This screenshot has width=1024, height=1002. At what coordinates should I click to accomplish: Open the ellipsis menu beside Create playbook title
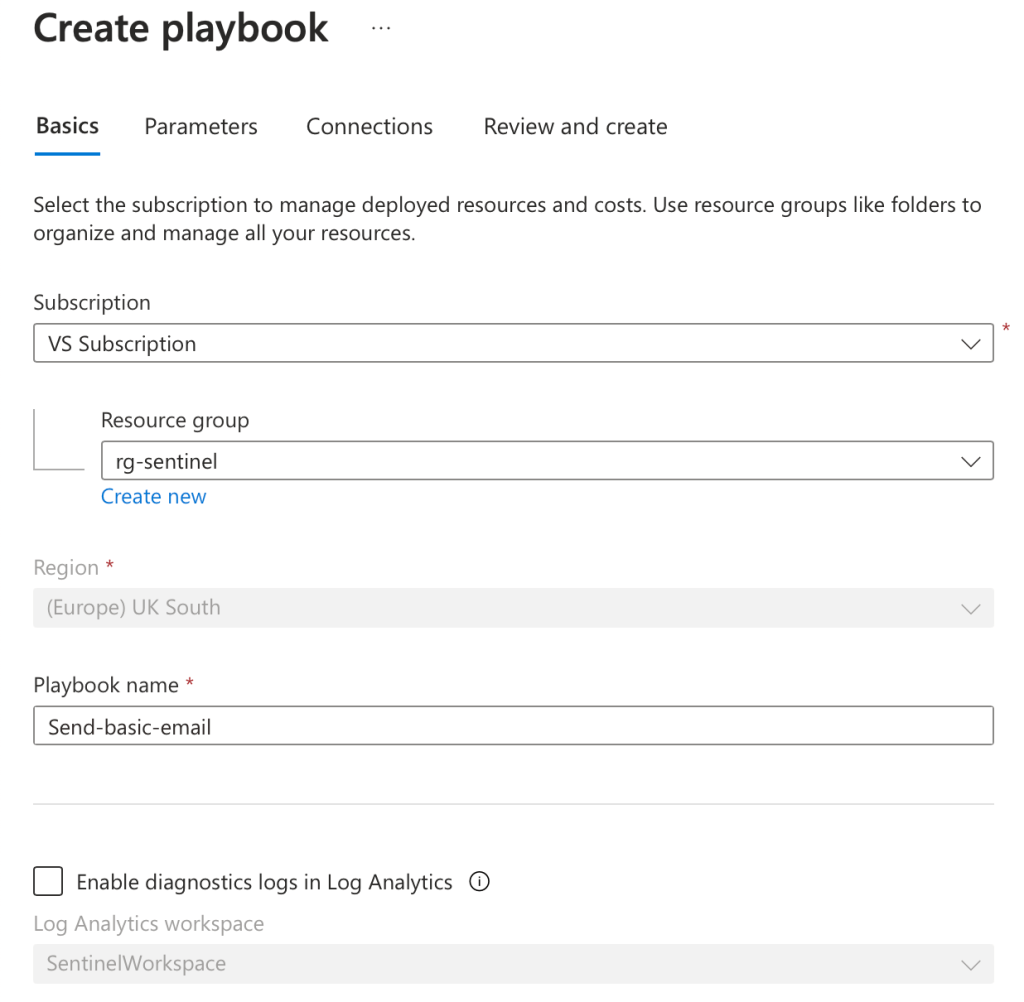pos(381,29)
